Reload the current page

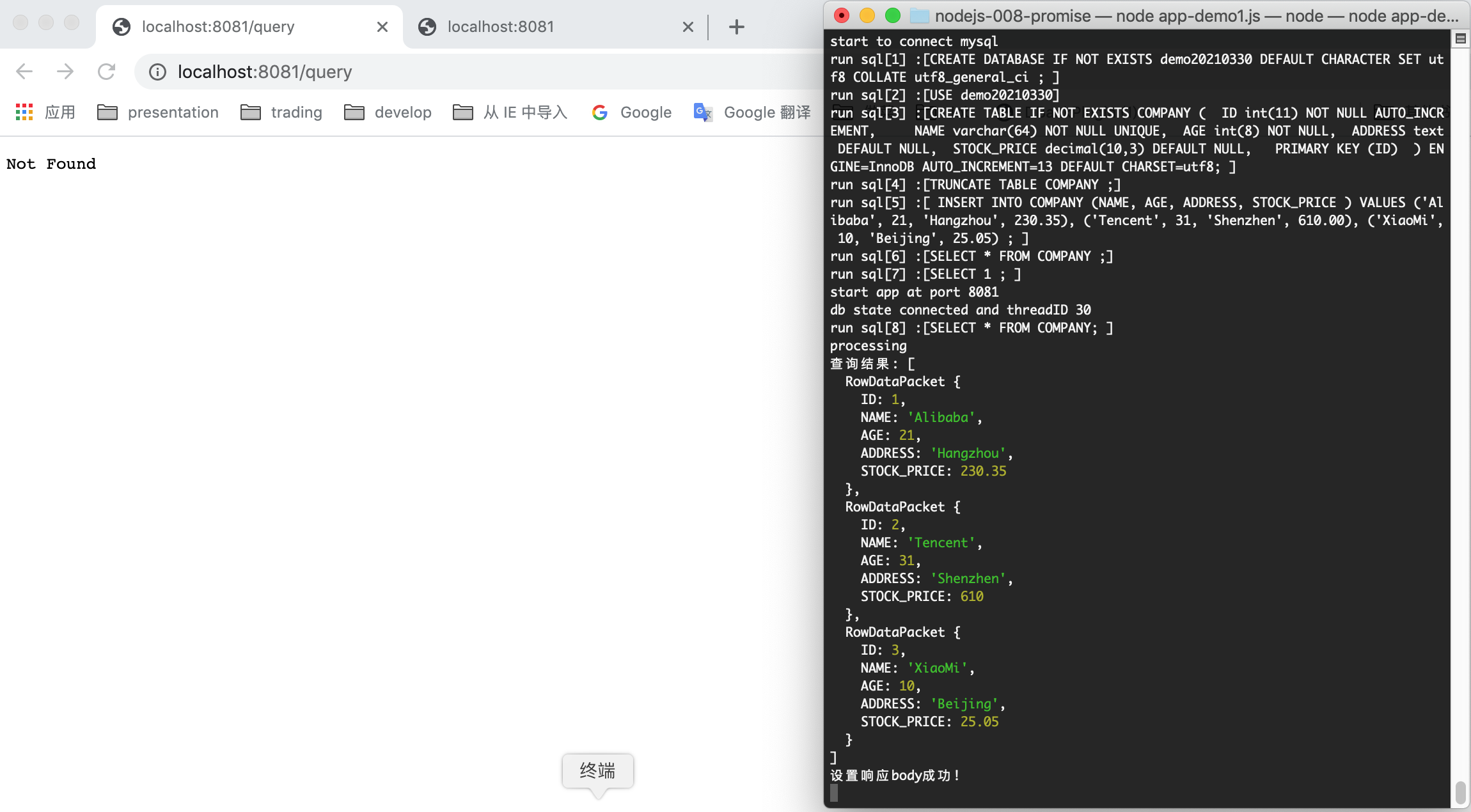(106, 72)
